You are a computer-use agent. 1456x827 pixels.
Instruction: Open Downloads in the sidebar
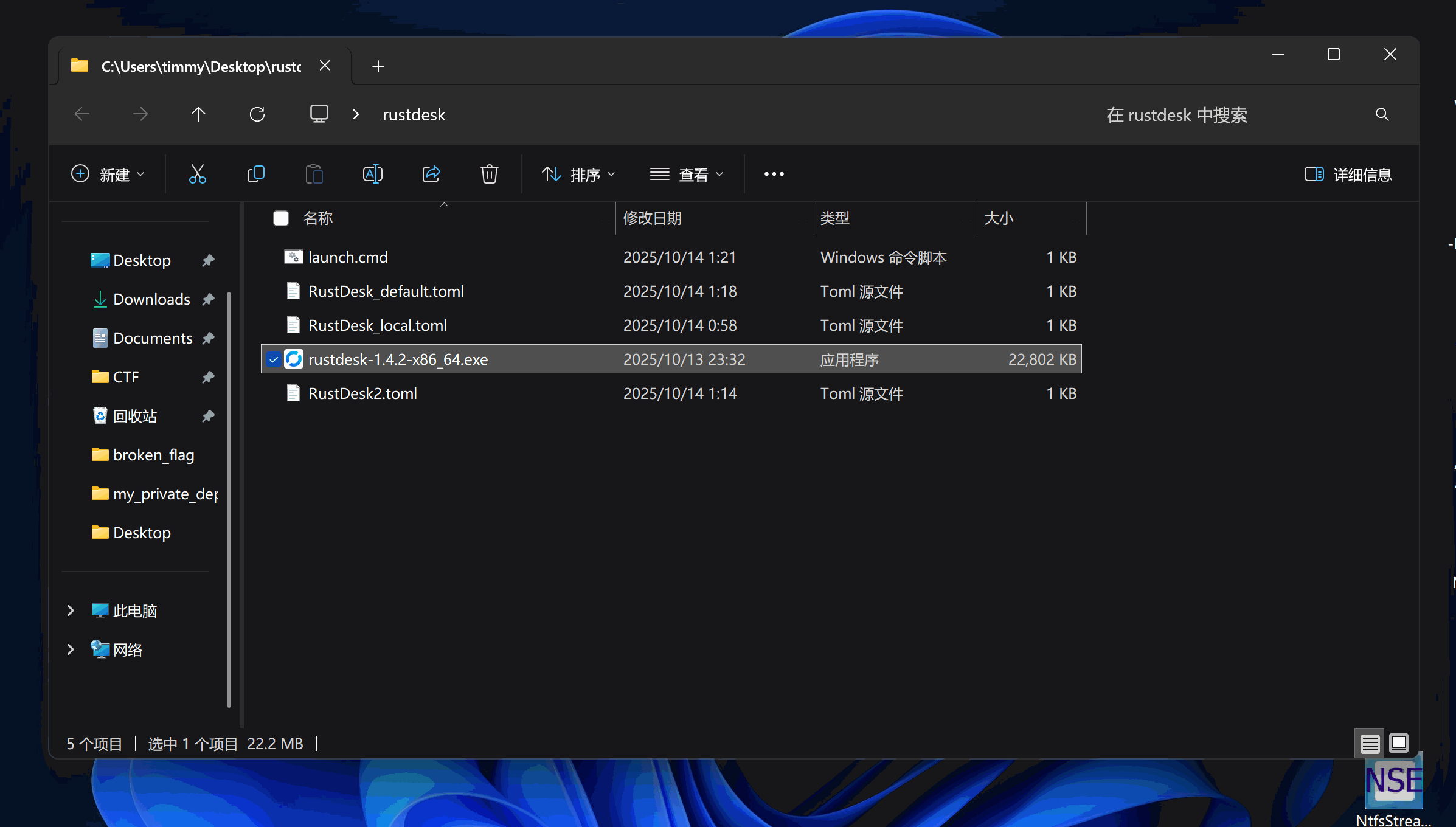[x=151, y=299]
